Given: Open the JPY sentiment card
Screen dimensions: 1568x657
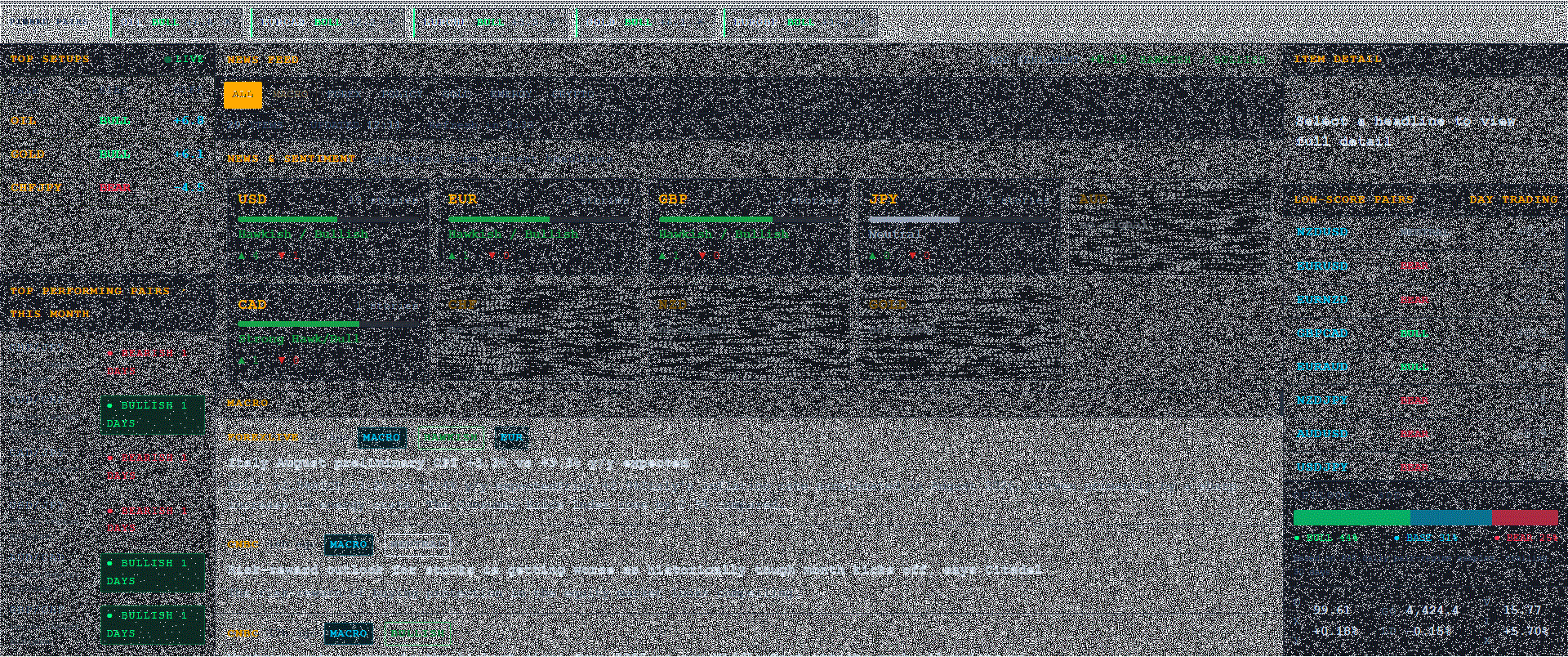Looking at the screenshot, I should click(x=960, y=229).
